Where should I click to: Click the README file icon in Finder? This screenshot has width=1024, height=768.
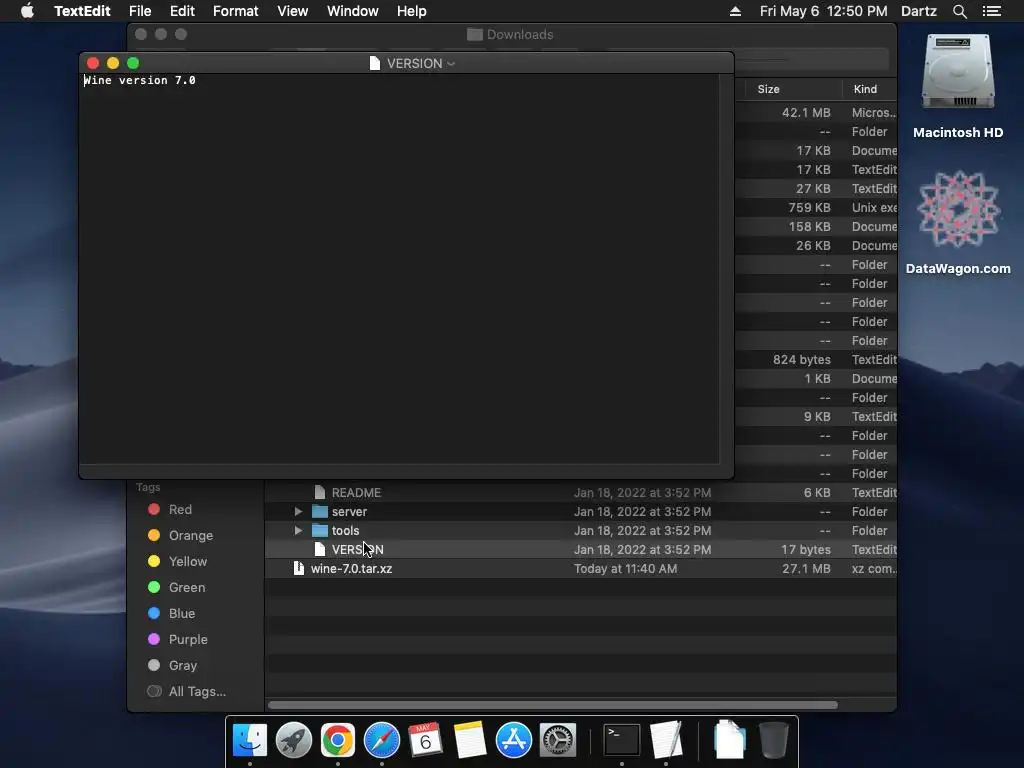click(x=319, y=492)
